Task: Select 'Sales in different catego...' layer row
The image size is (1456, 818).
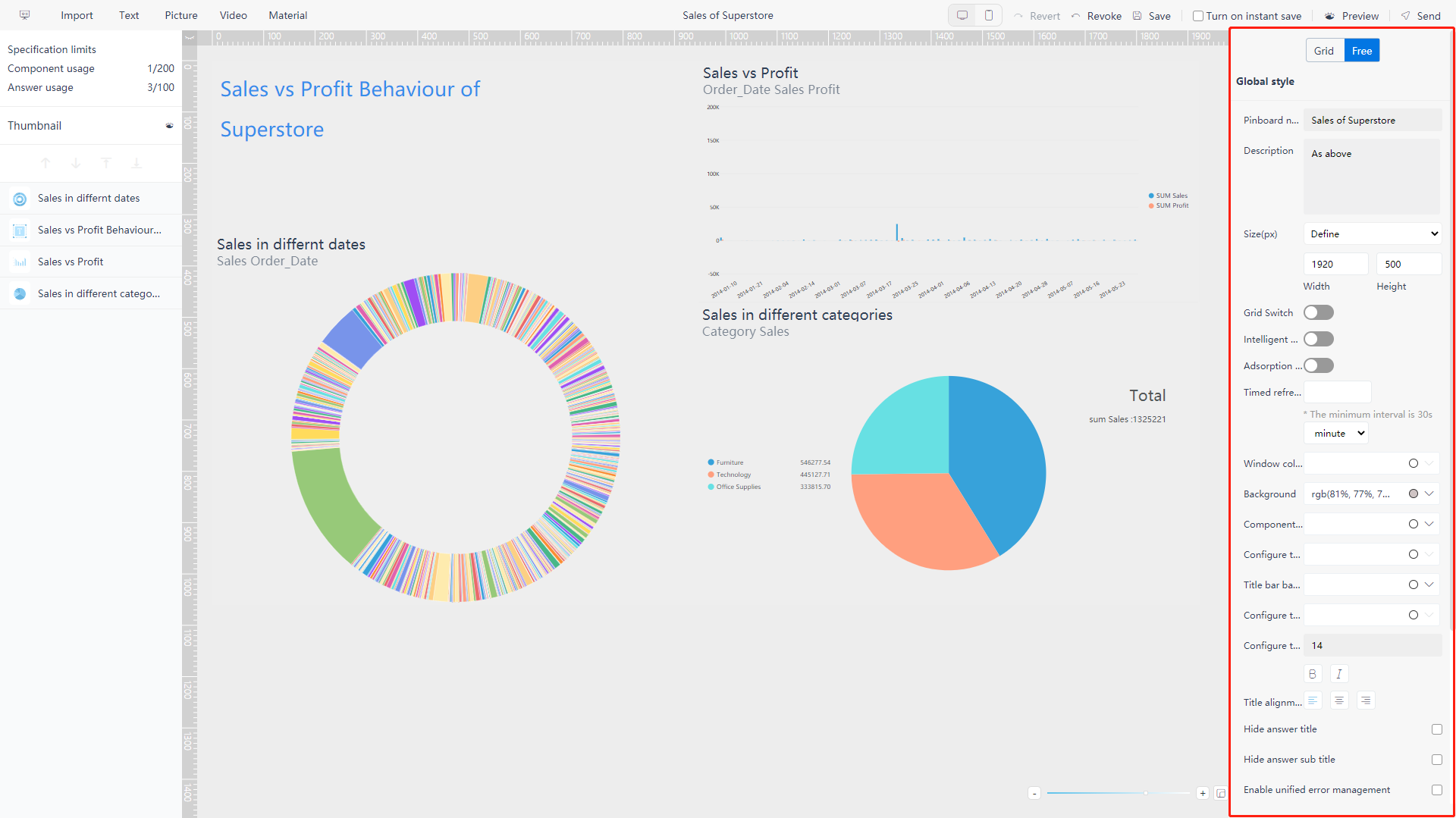Action: 91,294
